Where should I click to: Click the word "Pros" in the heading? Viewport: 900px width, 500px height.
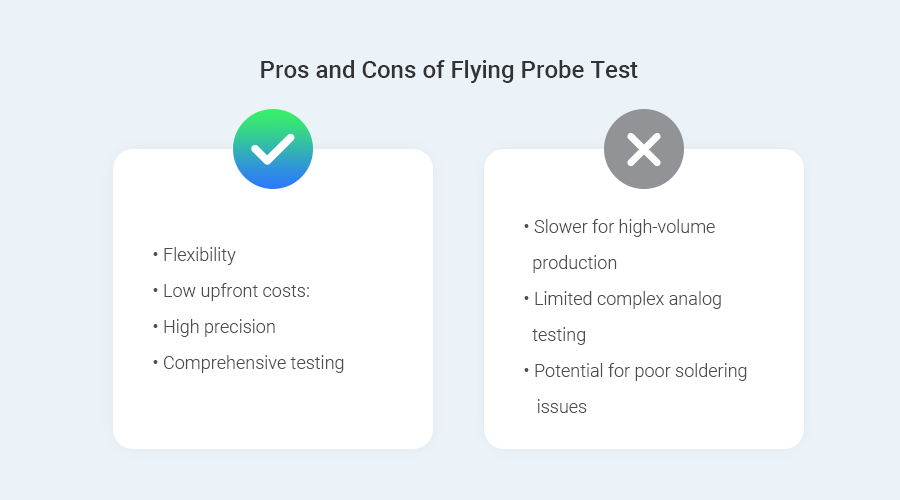click(x=283, y=70)
